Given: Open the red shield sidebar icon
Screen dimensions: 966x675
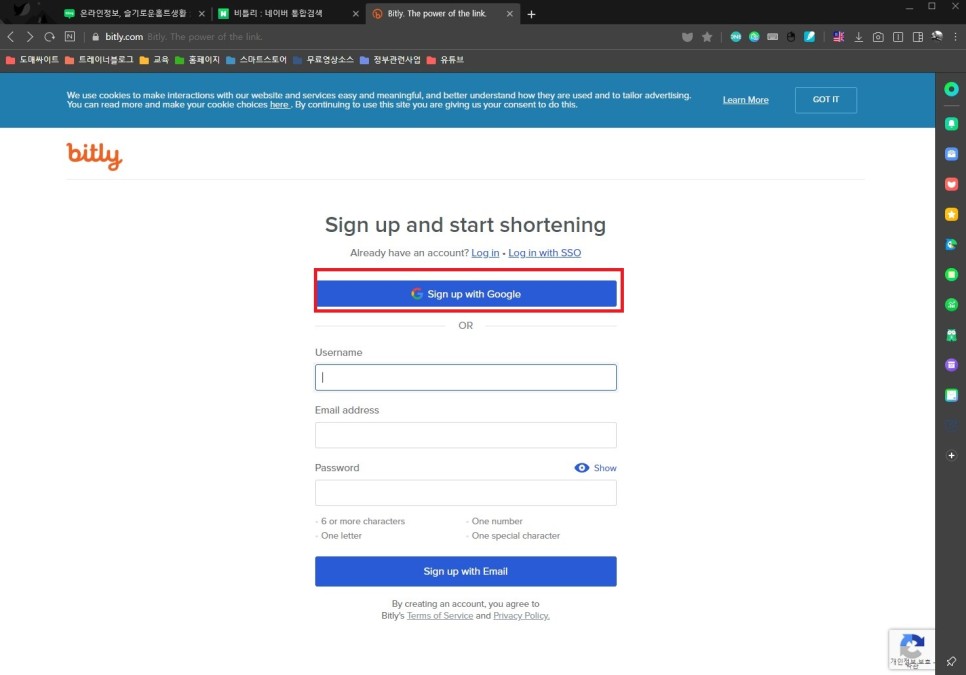Looking at the screenshot, I should [x=951, y=184].
